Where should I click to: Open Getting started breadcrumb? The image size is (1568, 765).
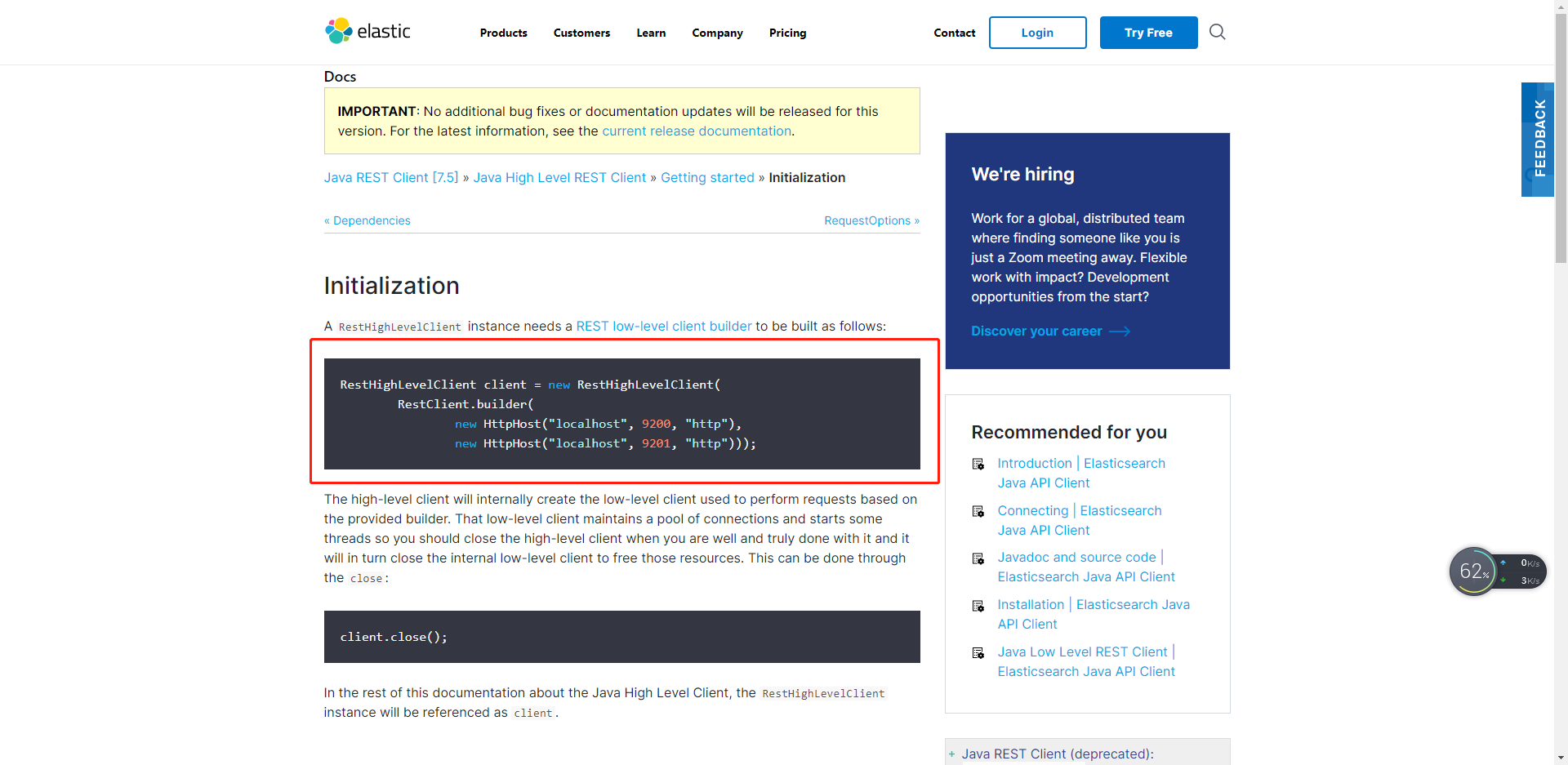point(707,177)
